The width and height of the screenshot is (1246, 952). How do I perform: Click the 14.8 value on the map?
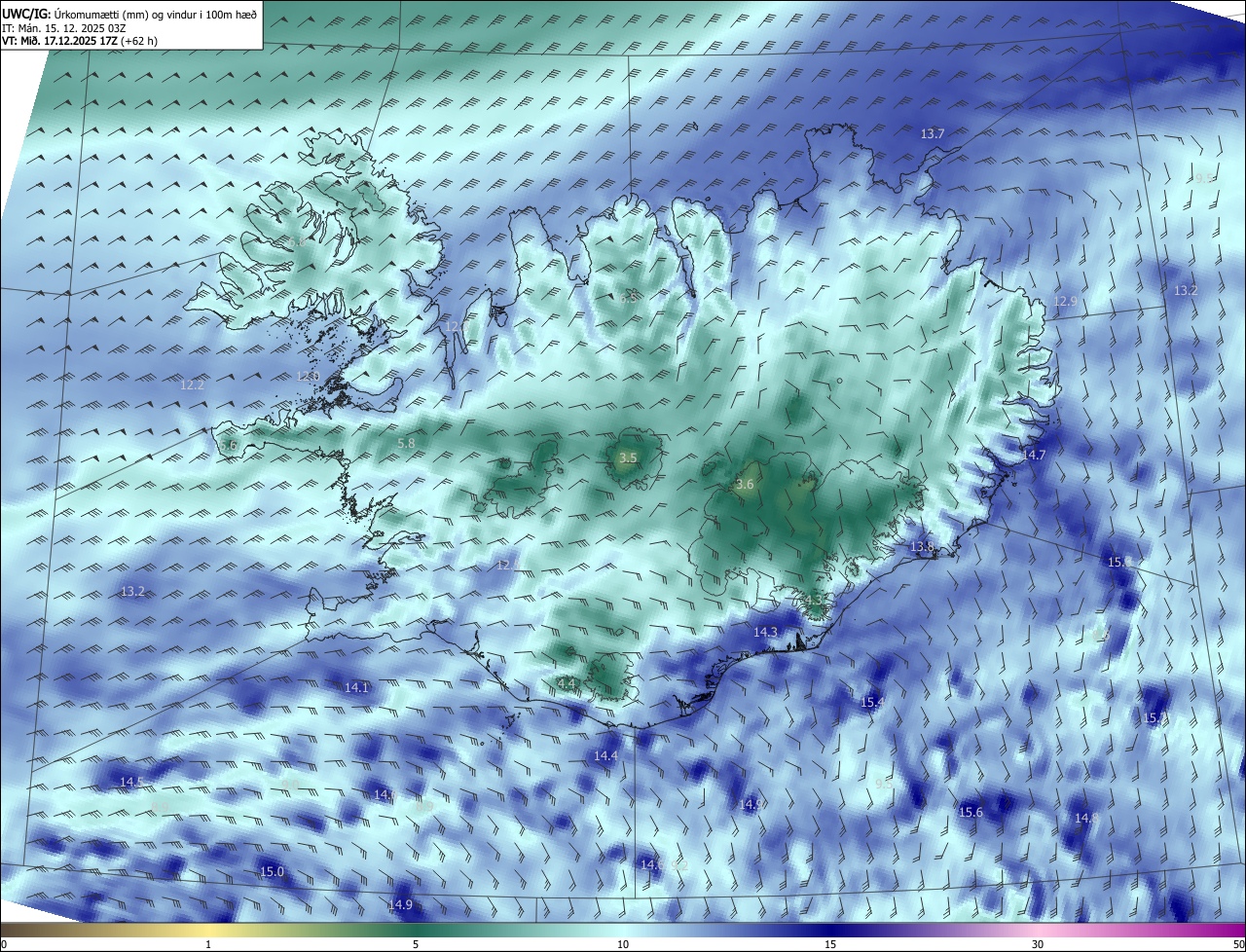pyautogui.click(x=1086, y=819)
